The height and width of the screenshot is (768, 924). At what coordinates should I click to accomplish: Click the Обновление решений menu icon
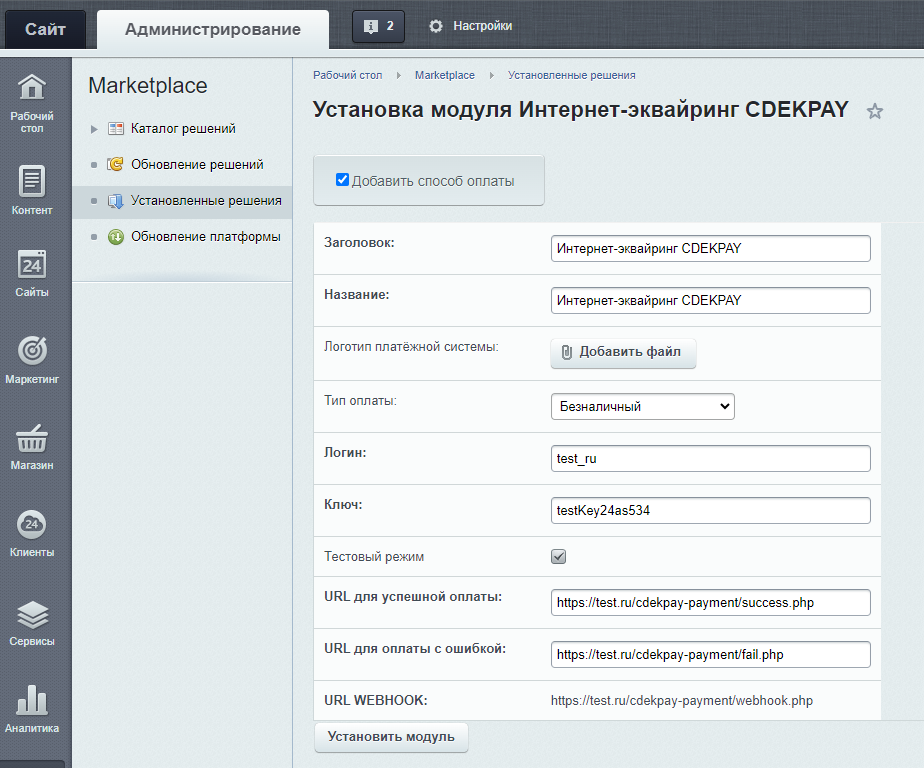point(116,164)
